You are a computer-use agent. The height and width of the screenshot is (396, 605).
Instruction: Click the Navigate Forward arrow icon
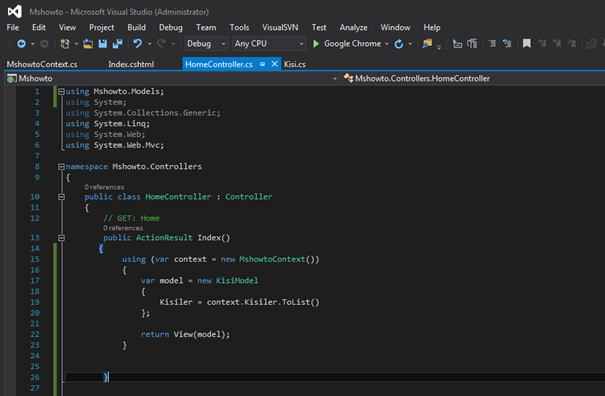pos(44,44)
